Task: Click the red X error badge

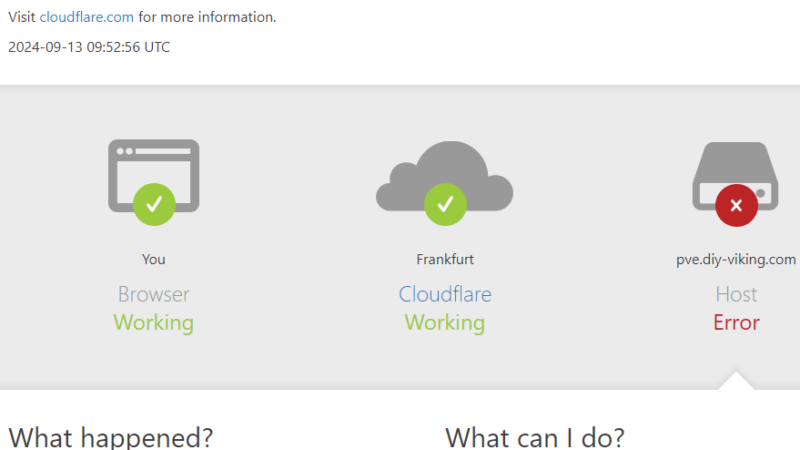Action: tap(736, 206)
